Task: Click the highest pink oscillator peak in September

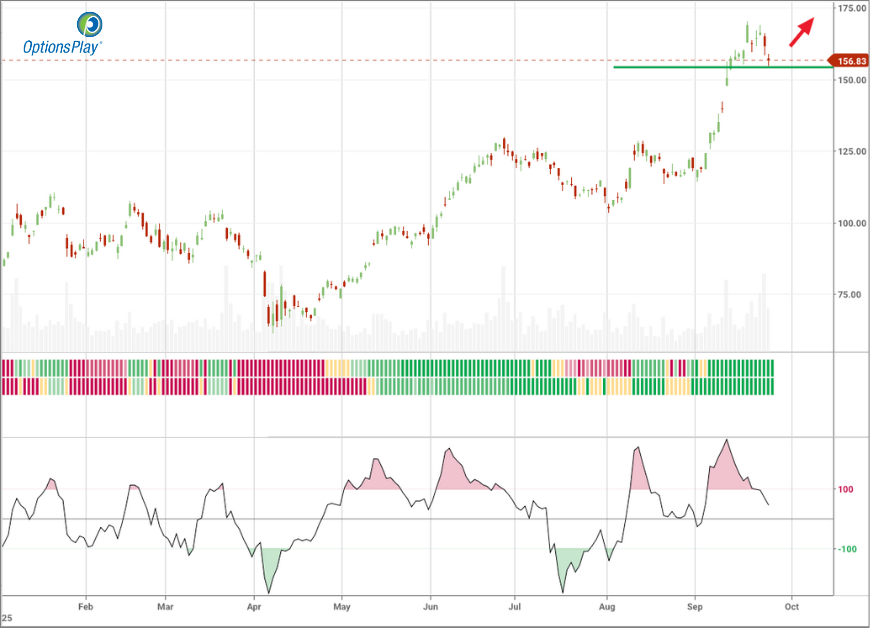Action: tap(726, 465)
